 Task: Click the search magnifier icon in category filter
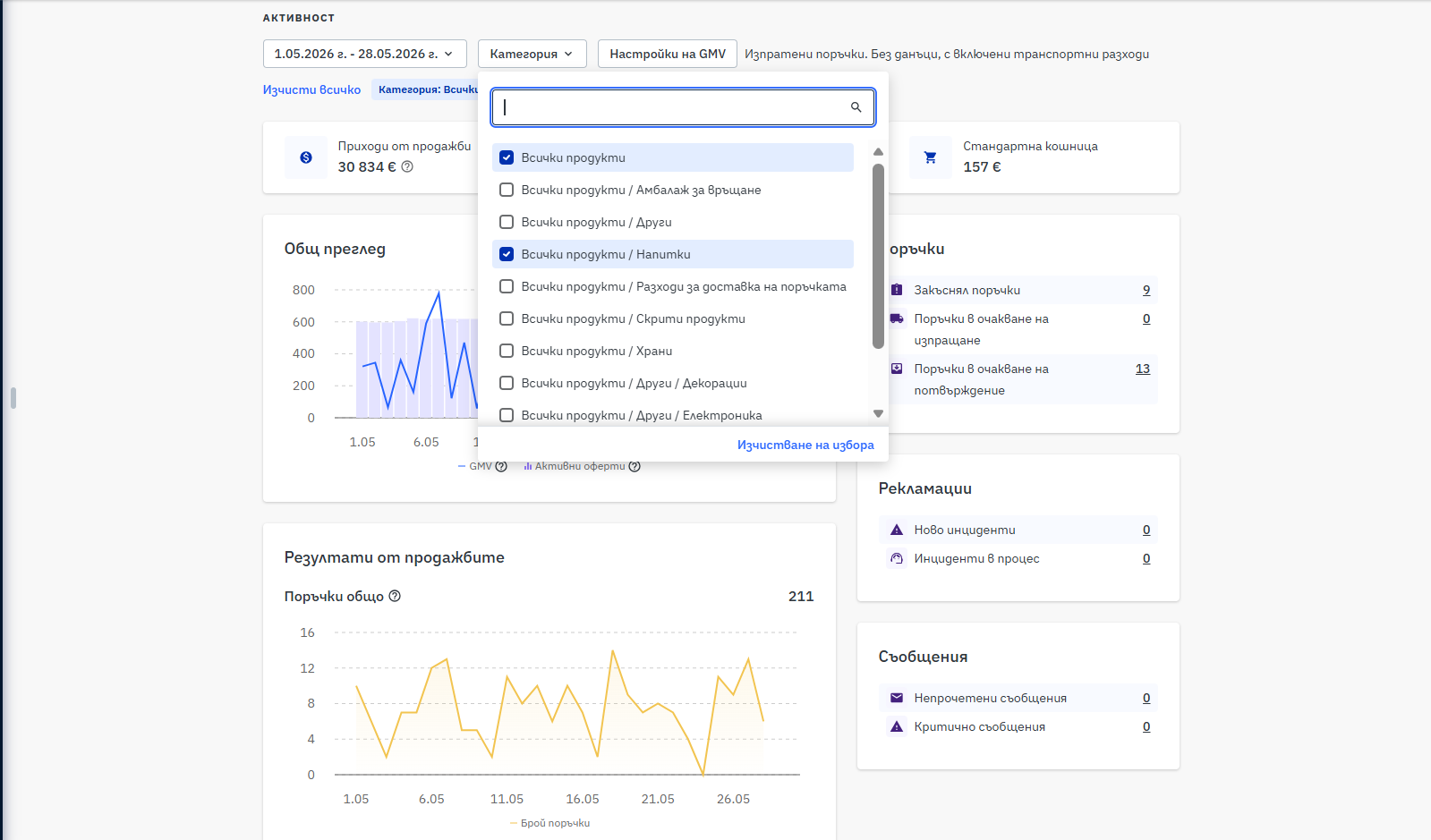click(x=856, y=107)
